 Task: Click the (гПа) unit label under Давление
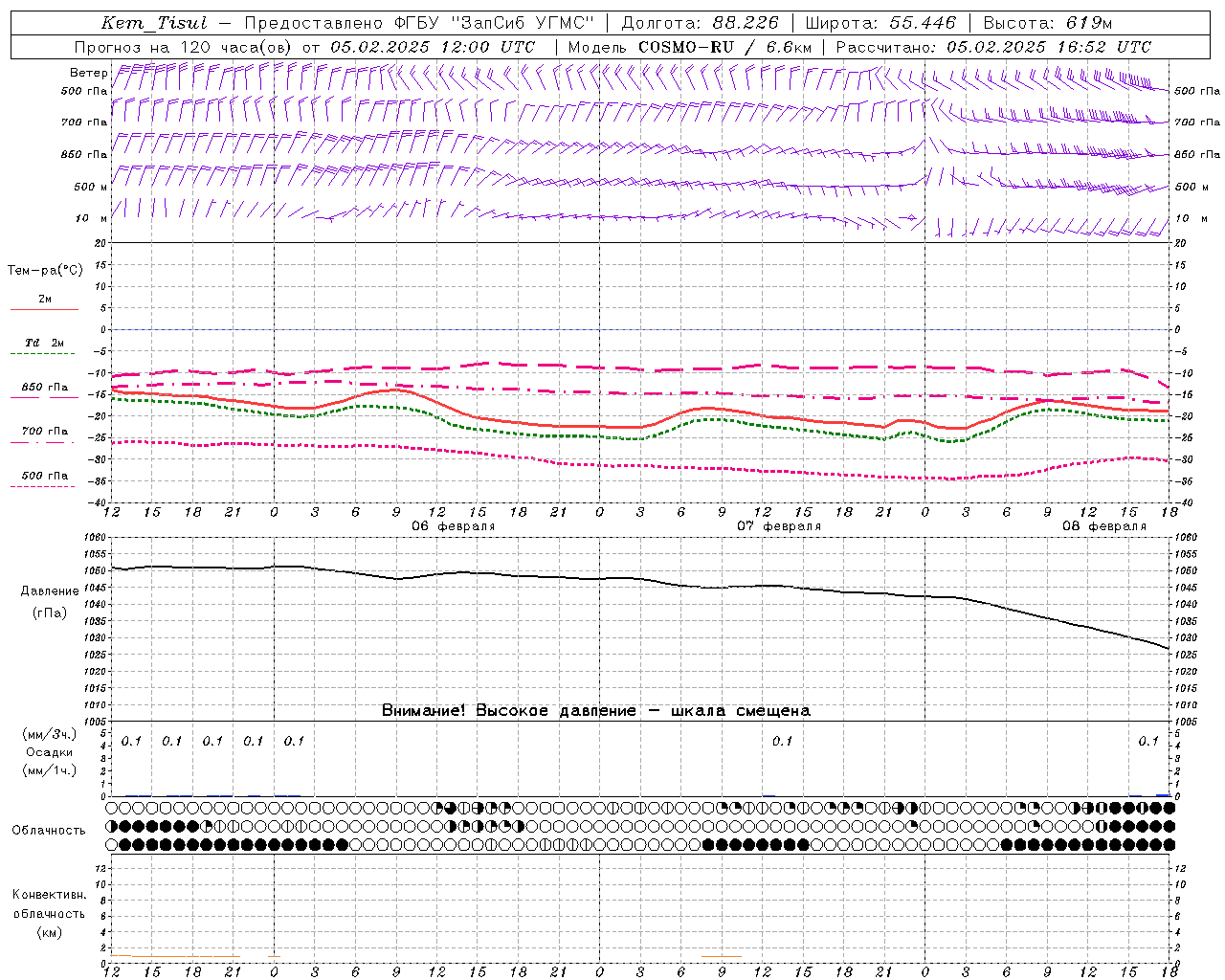pos(50,613)
